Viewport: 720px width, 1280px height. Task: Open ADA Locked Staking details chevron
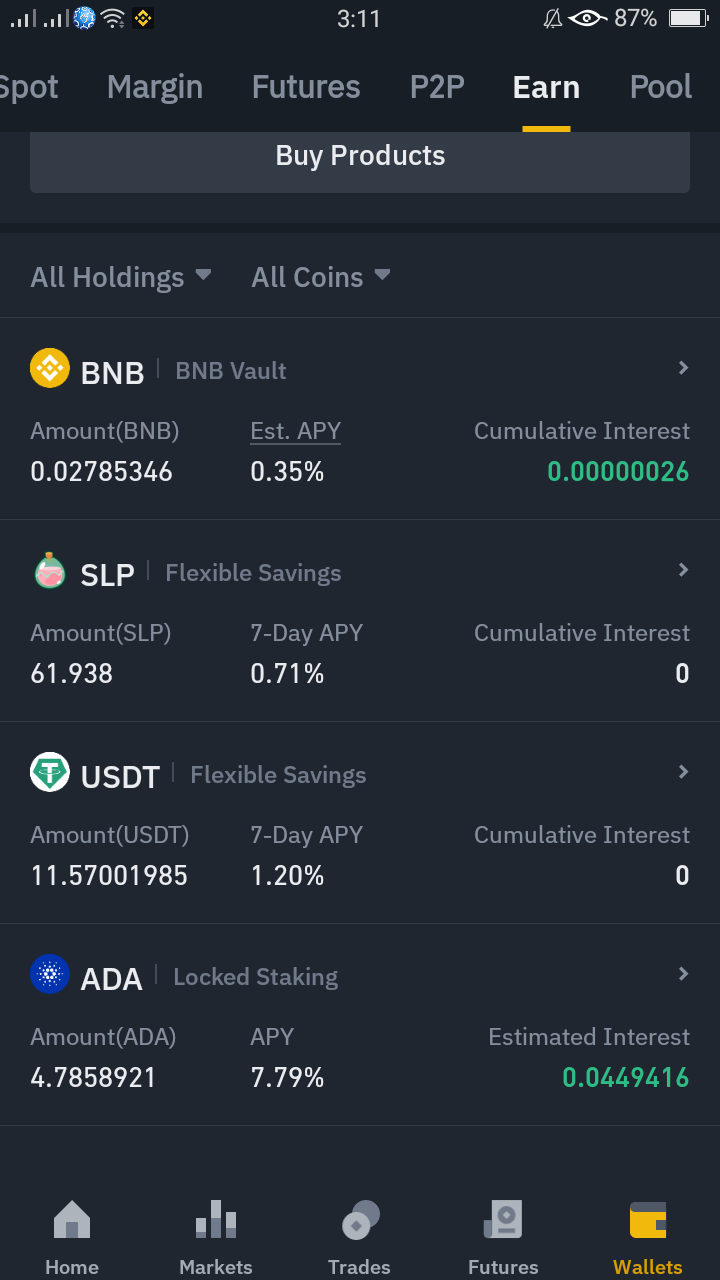[x=683, y=974]
